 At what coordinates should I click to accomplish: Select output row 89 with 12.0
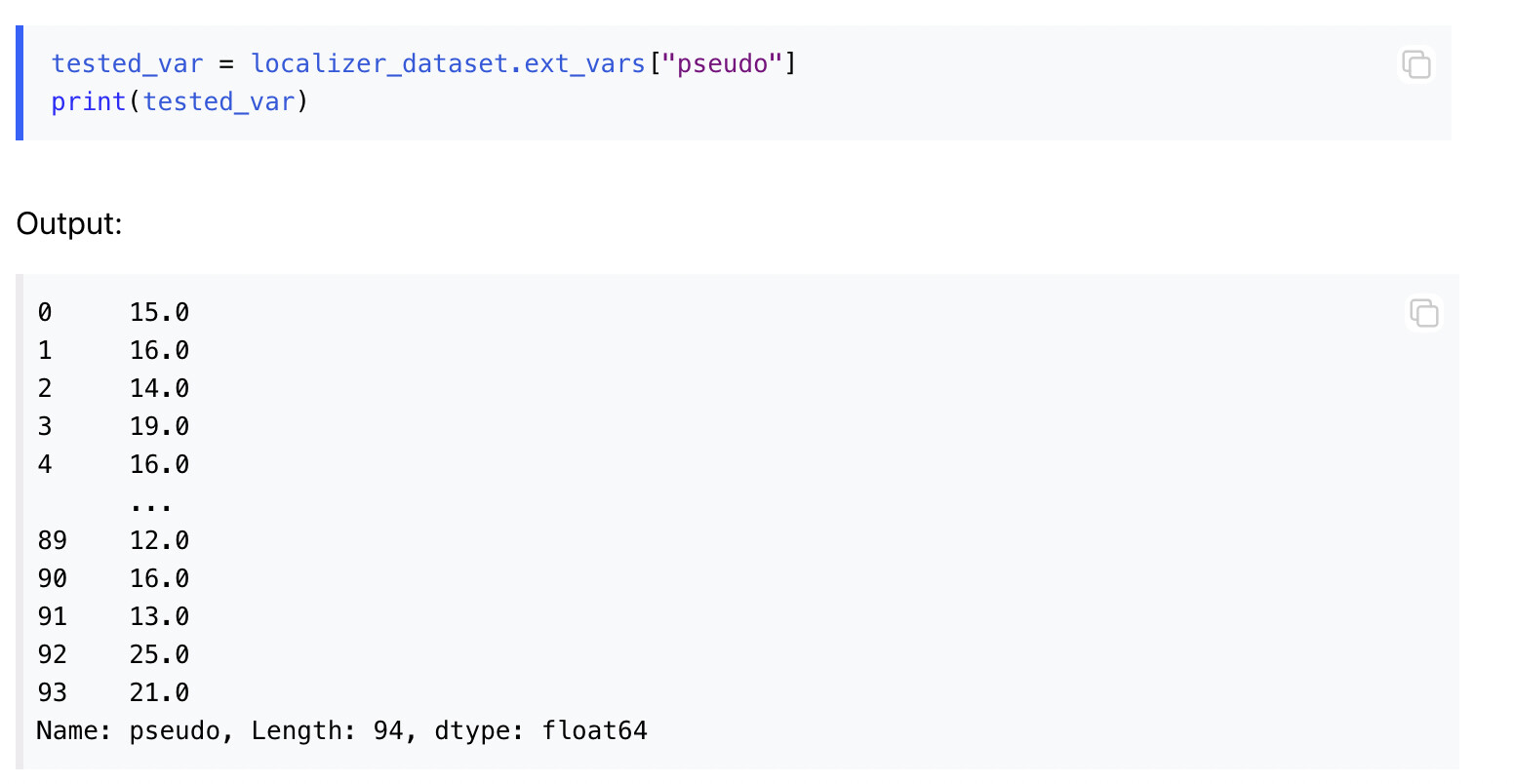pyautogui.click(x=113, y=541)
